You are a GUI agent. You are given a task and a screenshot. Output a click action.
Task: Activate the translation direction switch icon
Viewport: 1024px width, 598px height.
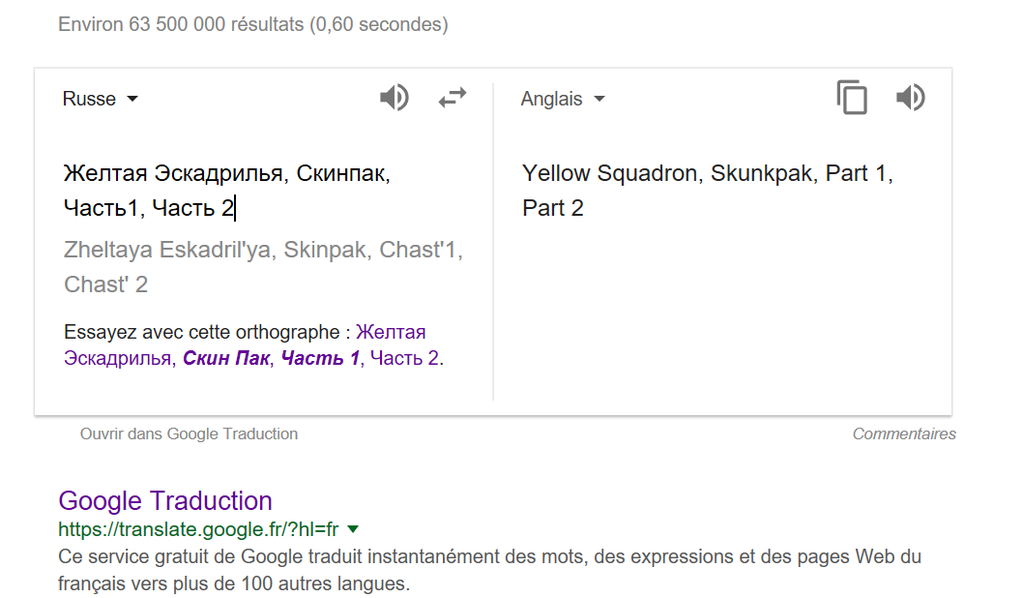[x=452, y=97]
